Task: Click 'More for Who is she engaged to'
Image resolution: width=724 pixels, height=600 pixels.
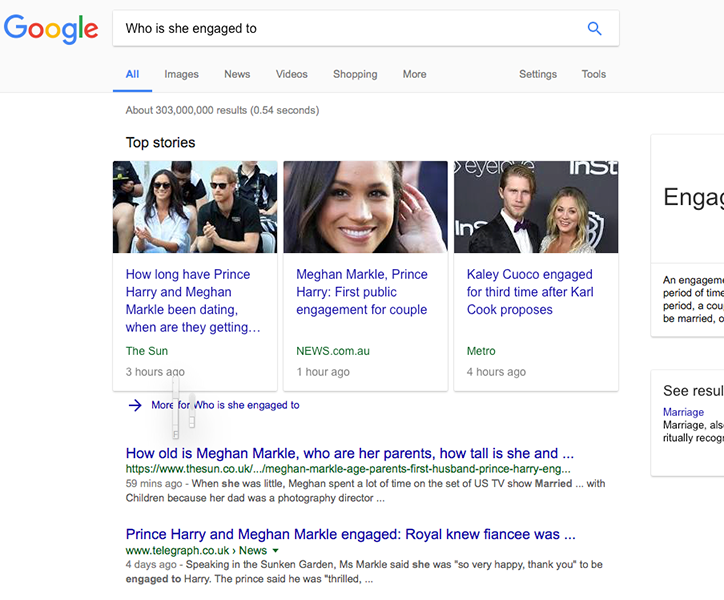Action: tap(225, 405)
